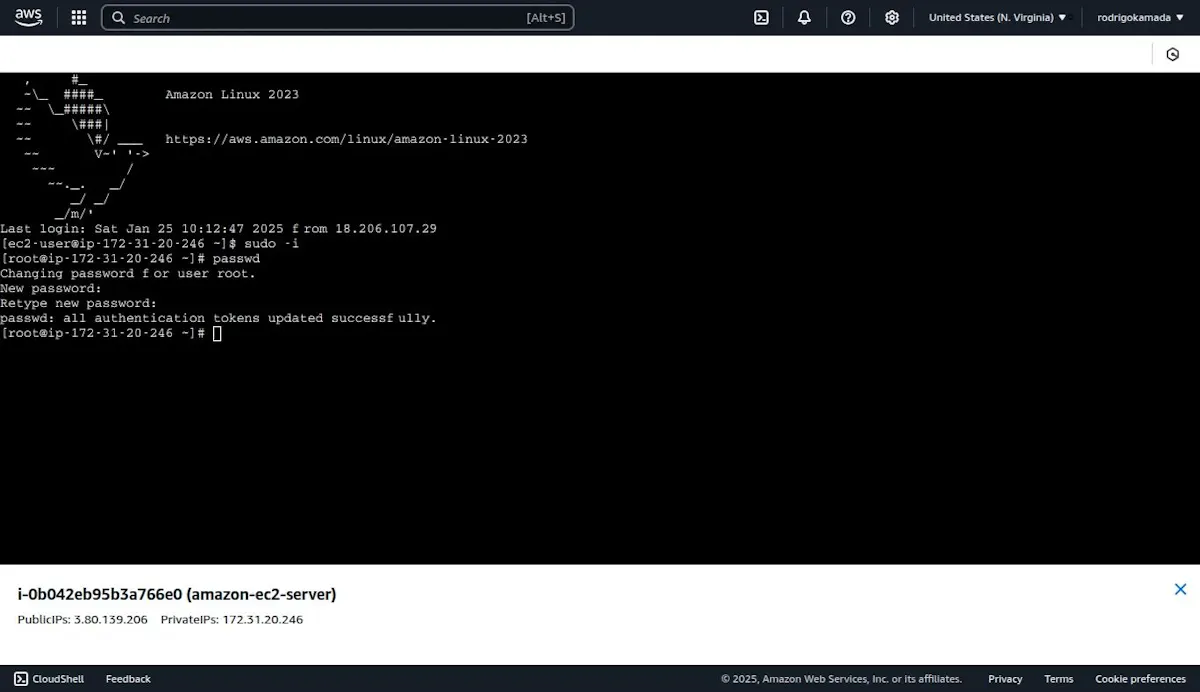Focus the AWS Search field
1200x692 pixels.
[338, 18]
